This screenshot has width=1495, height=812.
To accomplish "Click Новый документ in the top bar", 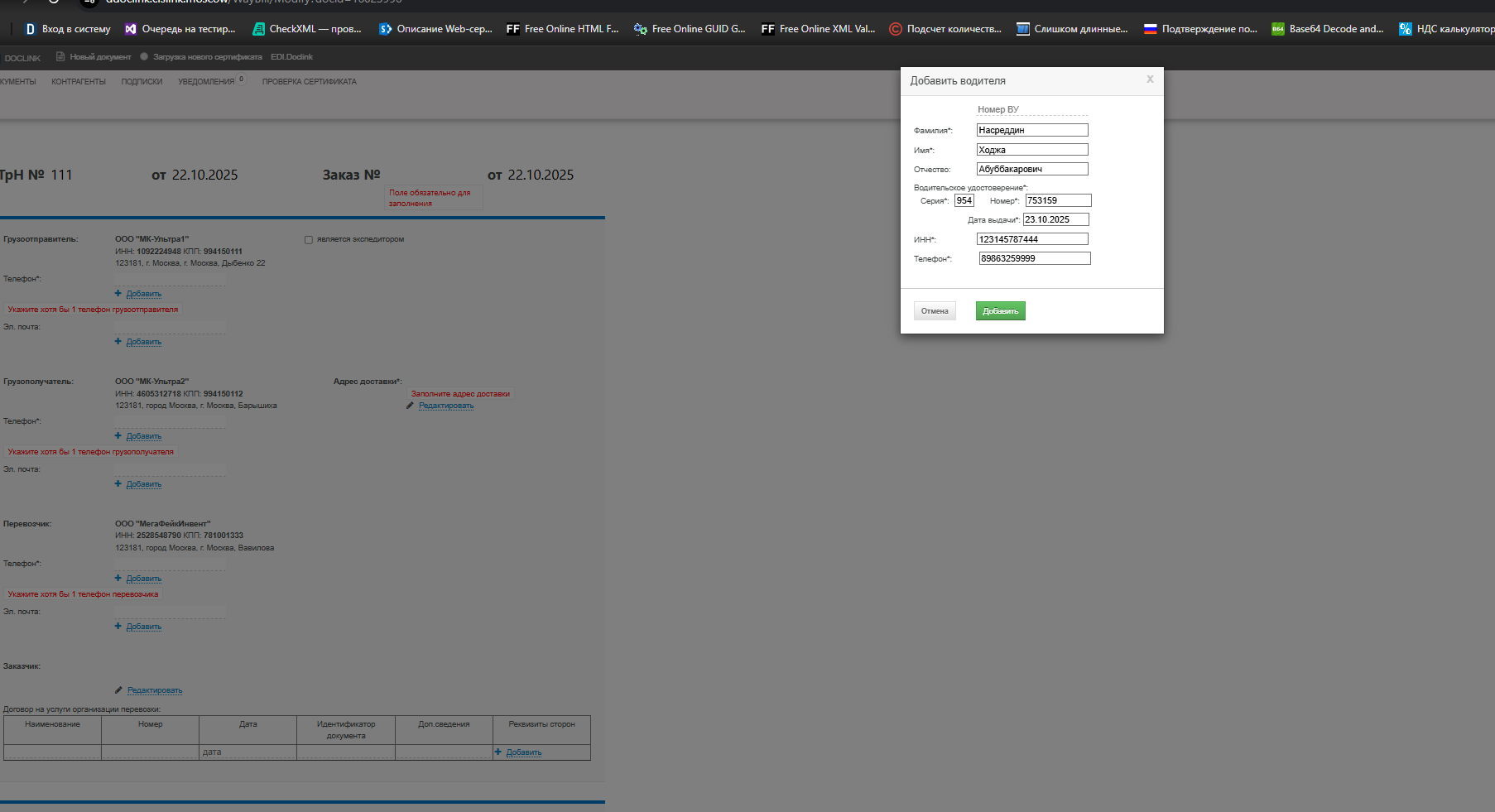I will [x=94, y=57].
